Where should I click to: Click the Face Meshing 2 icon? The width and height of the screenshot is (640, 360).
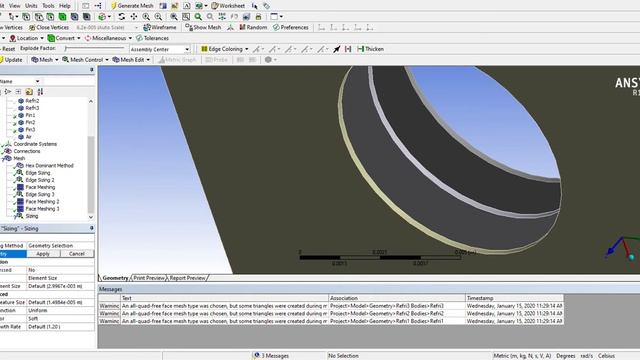coord(20,202)
